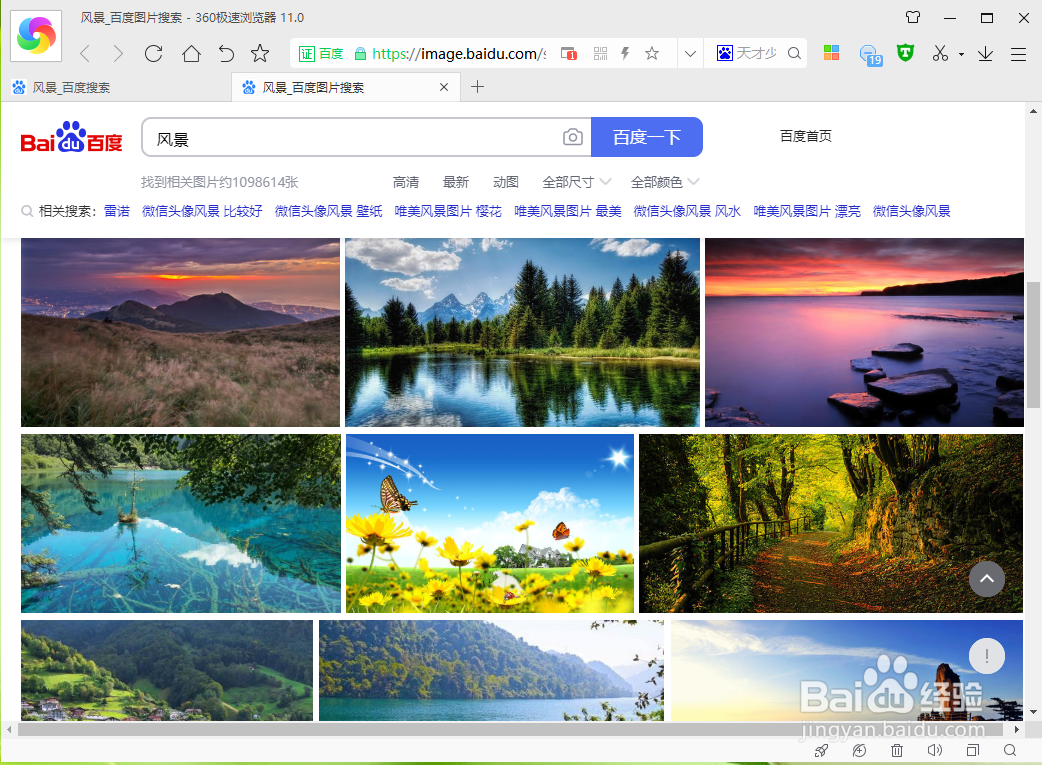Screen dimensions: 1042x765
Task: Open the 百度首页 link
Action: point(805,135)
